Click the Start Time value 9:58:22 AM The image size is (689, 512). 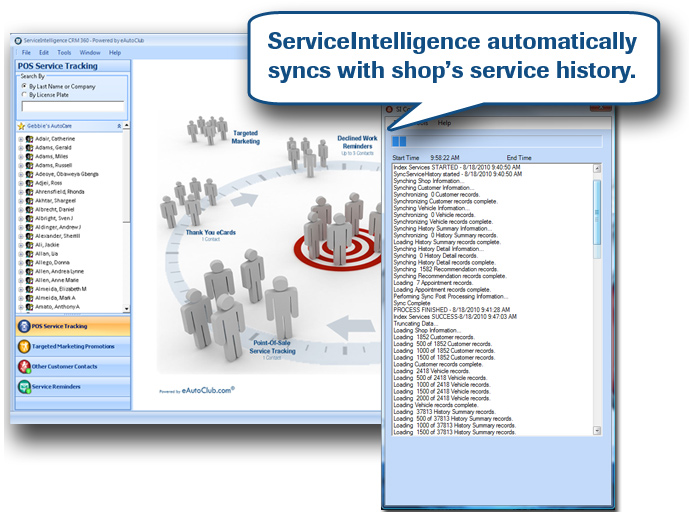click(x=445, y=157)
